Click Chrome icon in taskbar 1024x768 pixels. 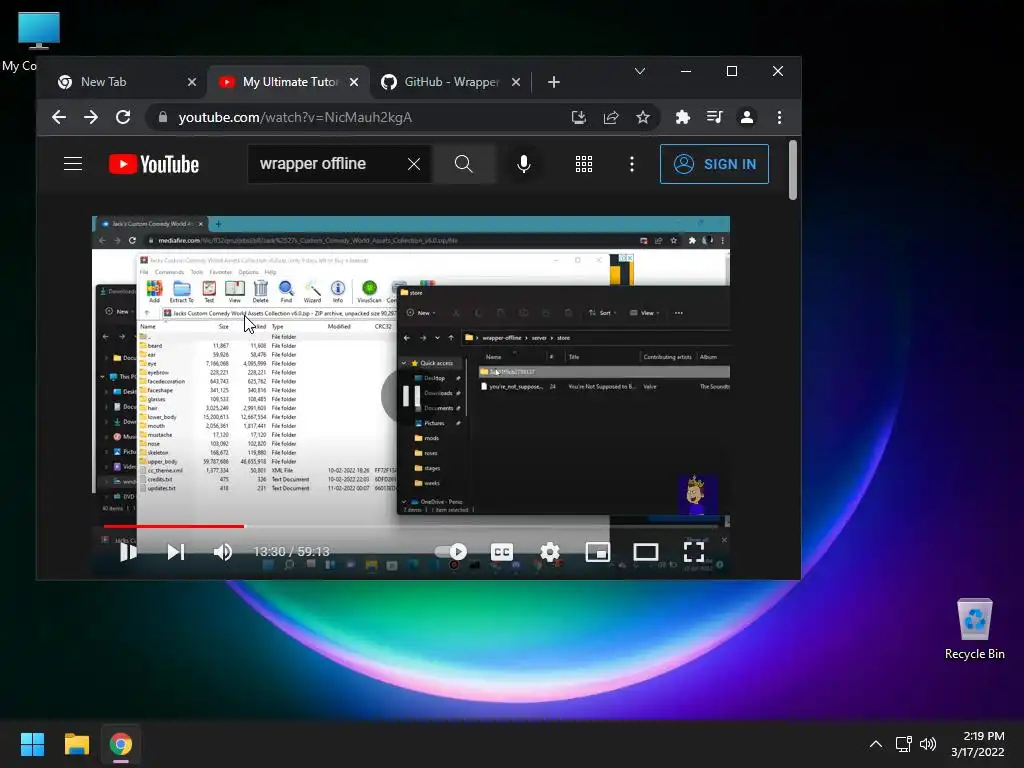click(121, 744)
